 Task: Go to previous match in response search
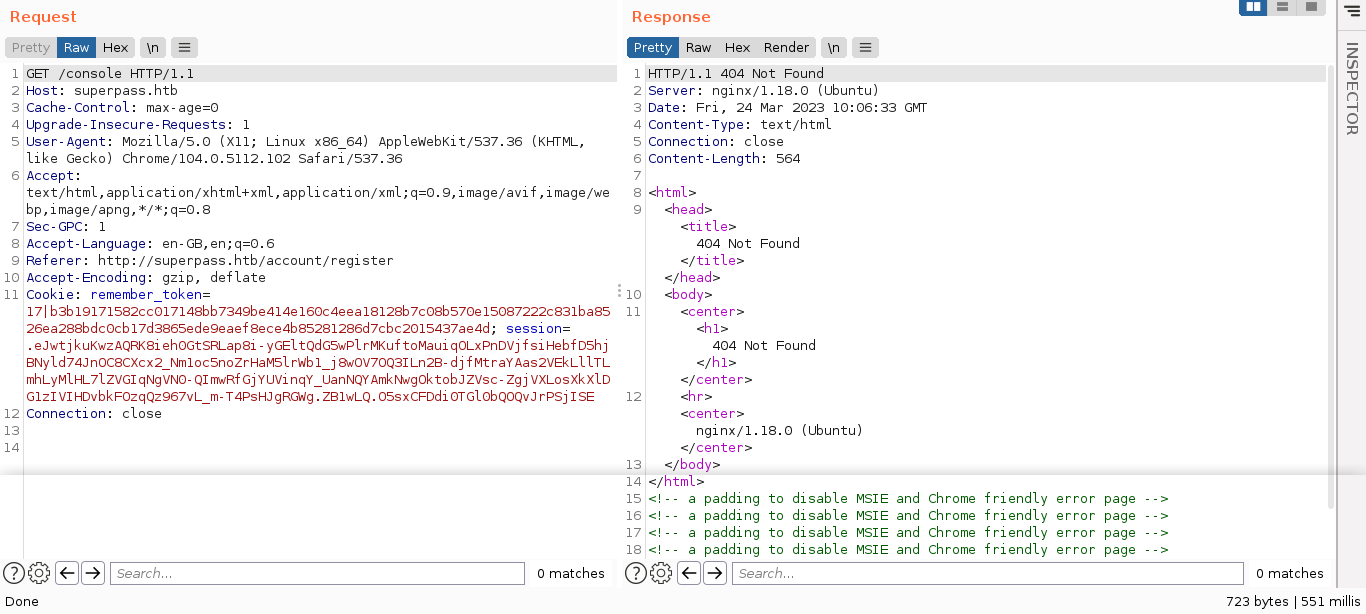coord(689,573)
